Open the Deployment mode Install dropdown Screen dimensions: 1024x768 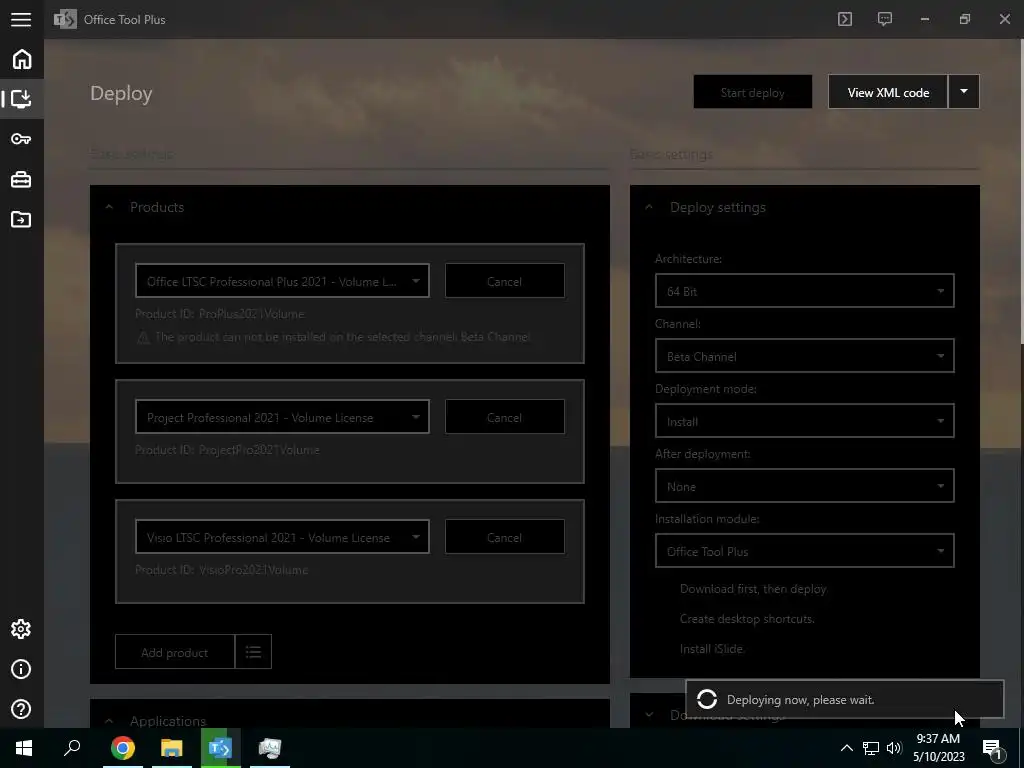(x=805, y=421)
